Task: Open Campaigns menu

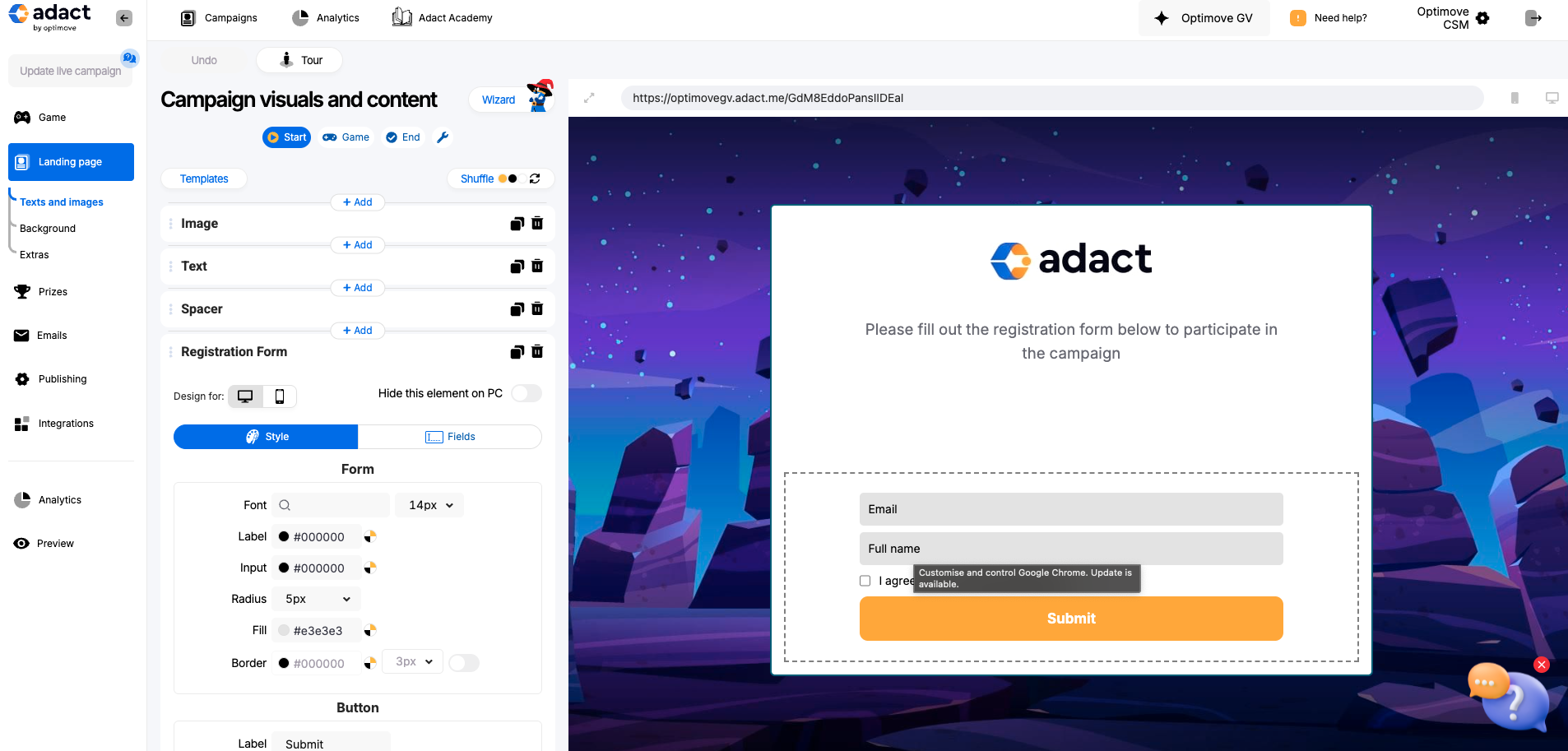Action: click(219, 18)
